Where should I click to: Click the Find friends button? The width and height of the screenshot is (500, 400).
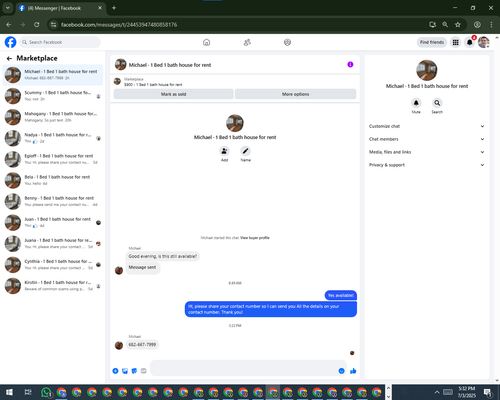tap(432, 42)
